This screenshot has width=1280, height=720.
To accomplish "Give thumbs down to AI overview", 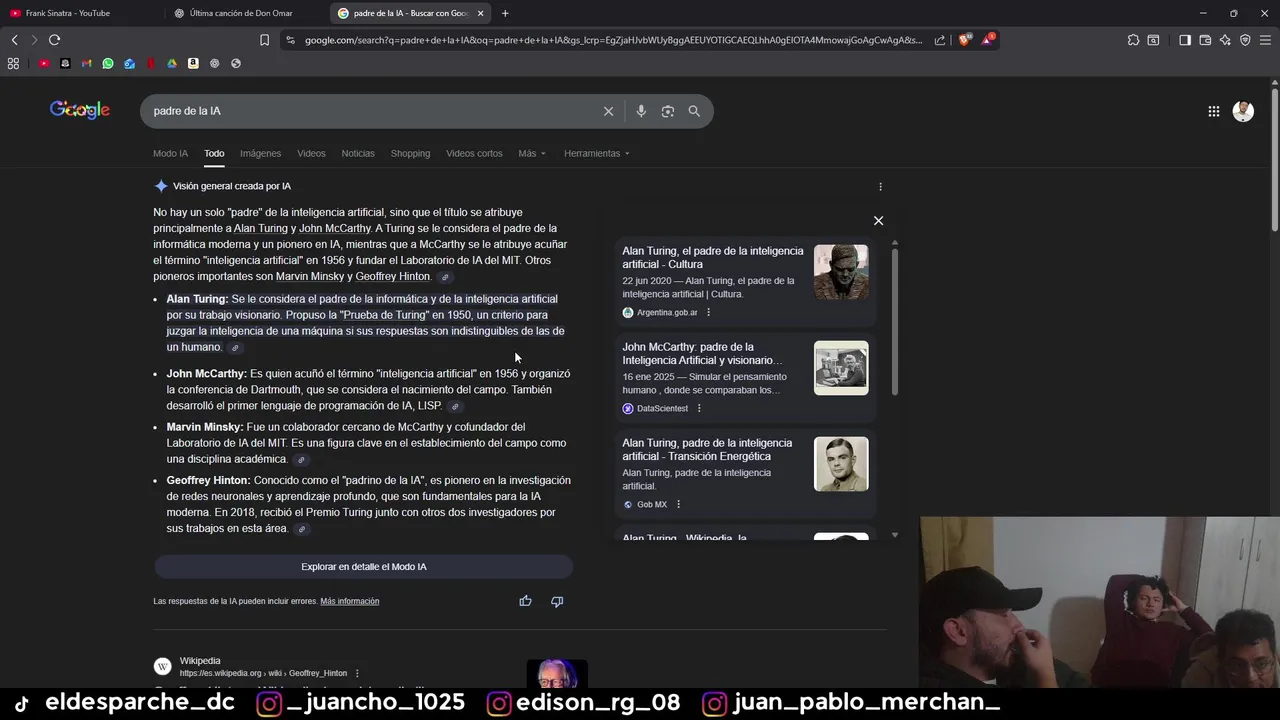I will click(557, 601).
